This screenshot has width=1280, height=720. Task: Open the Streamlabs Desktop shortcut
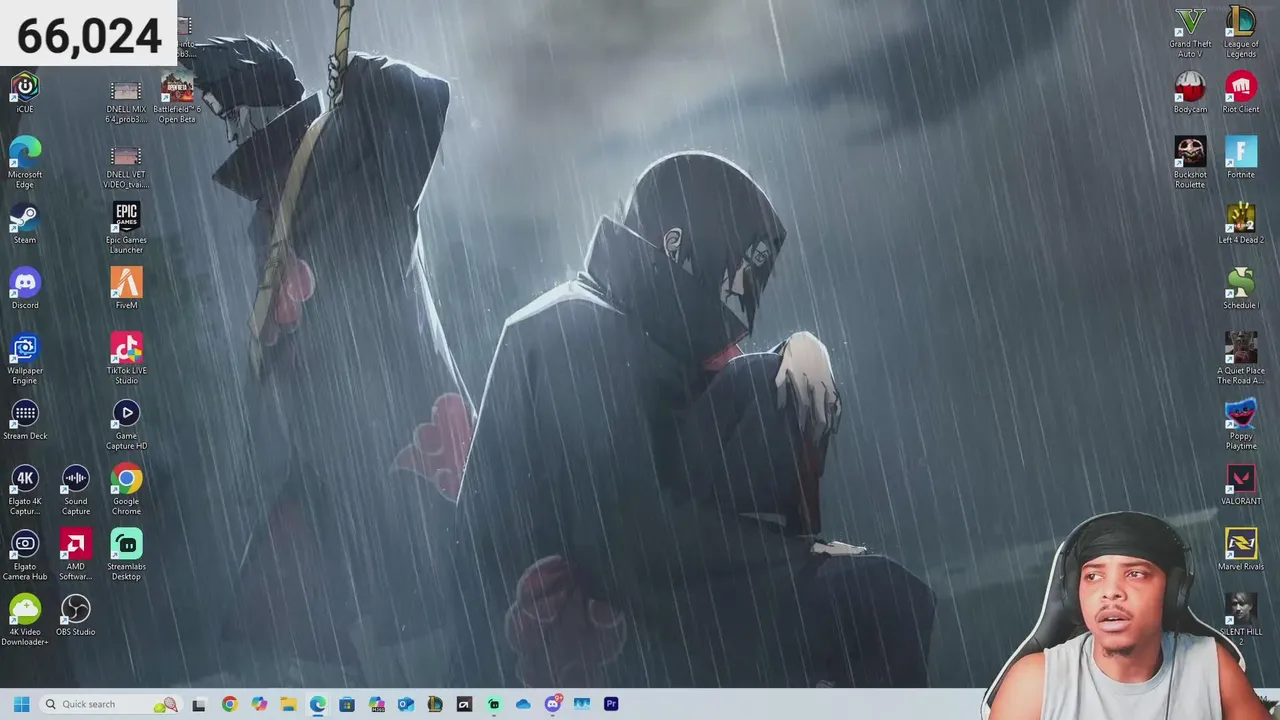point(126,556)
